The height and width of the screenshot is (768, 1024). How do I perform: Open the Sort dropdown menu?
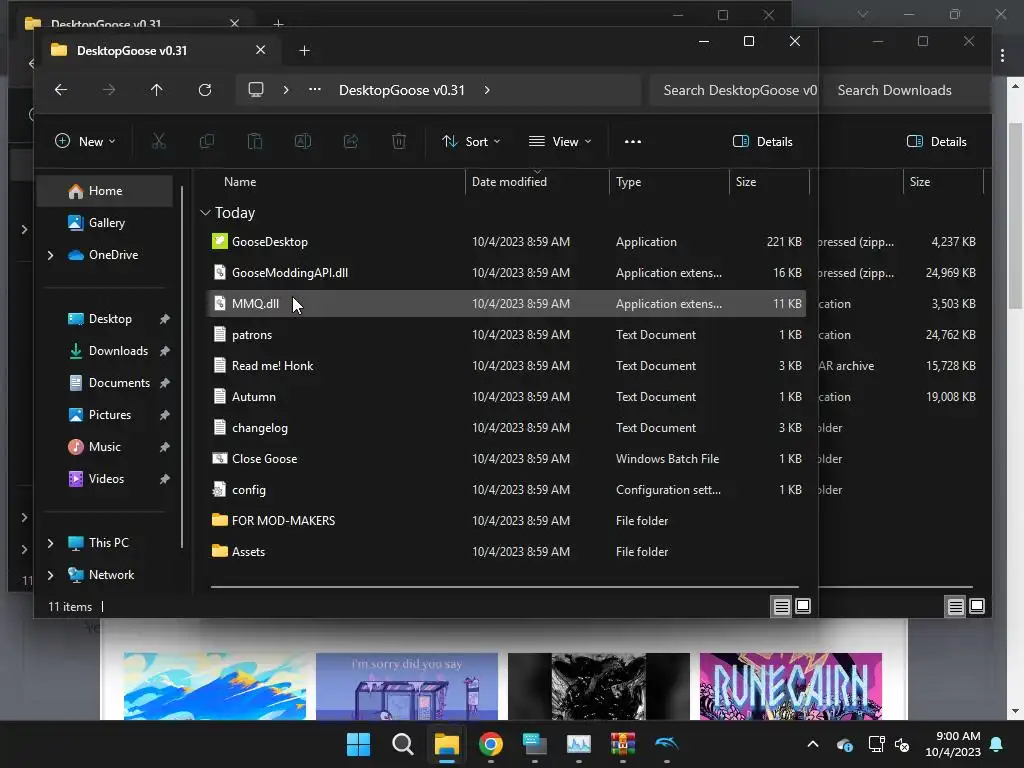coord(471,142)
